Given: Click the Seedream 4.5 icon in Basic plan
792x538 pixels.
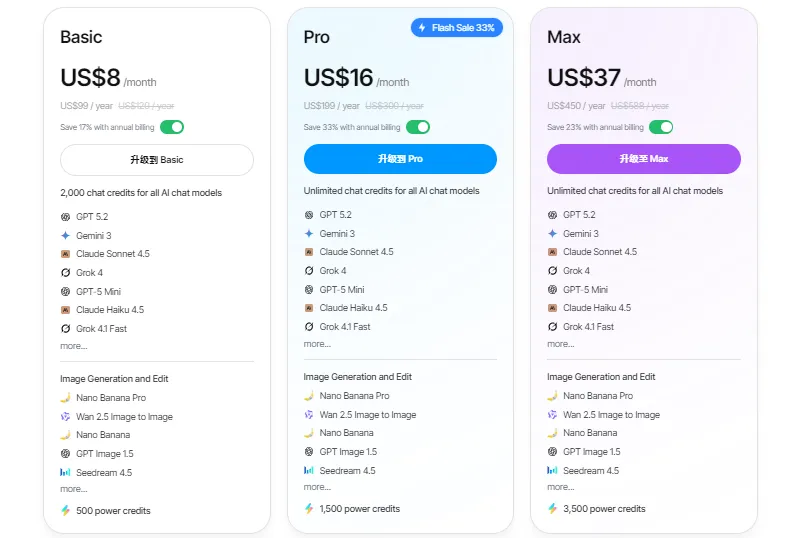Looking at the screenshot, I should click(65, 473).
